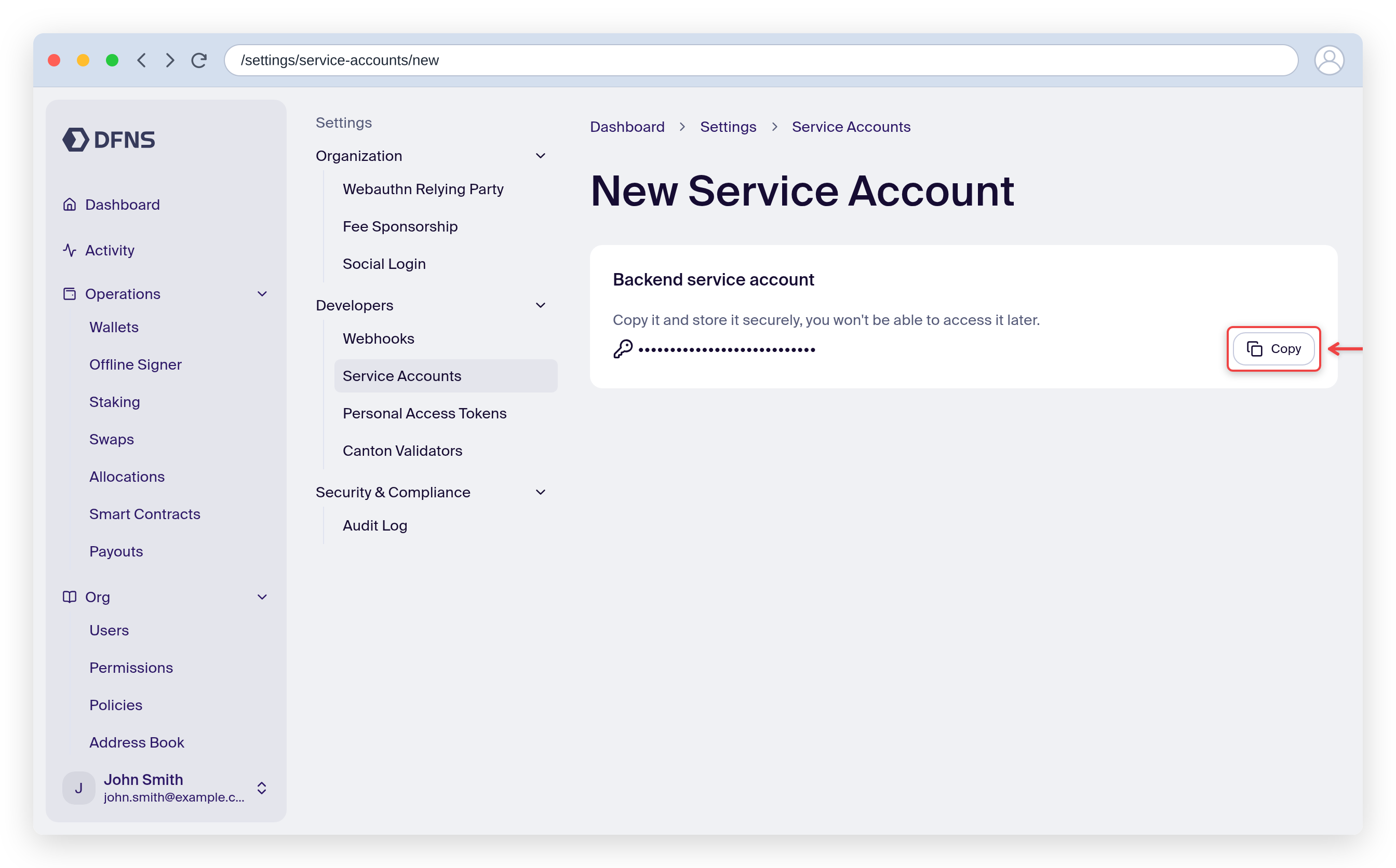Viewport: 1396px width, 868px height.
Task: Open Users under Org
Action: point(109,630)
